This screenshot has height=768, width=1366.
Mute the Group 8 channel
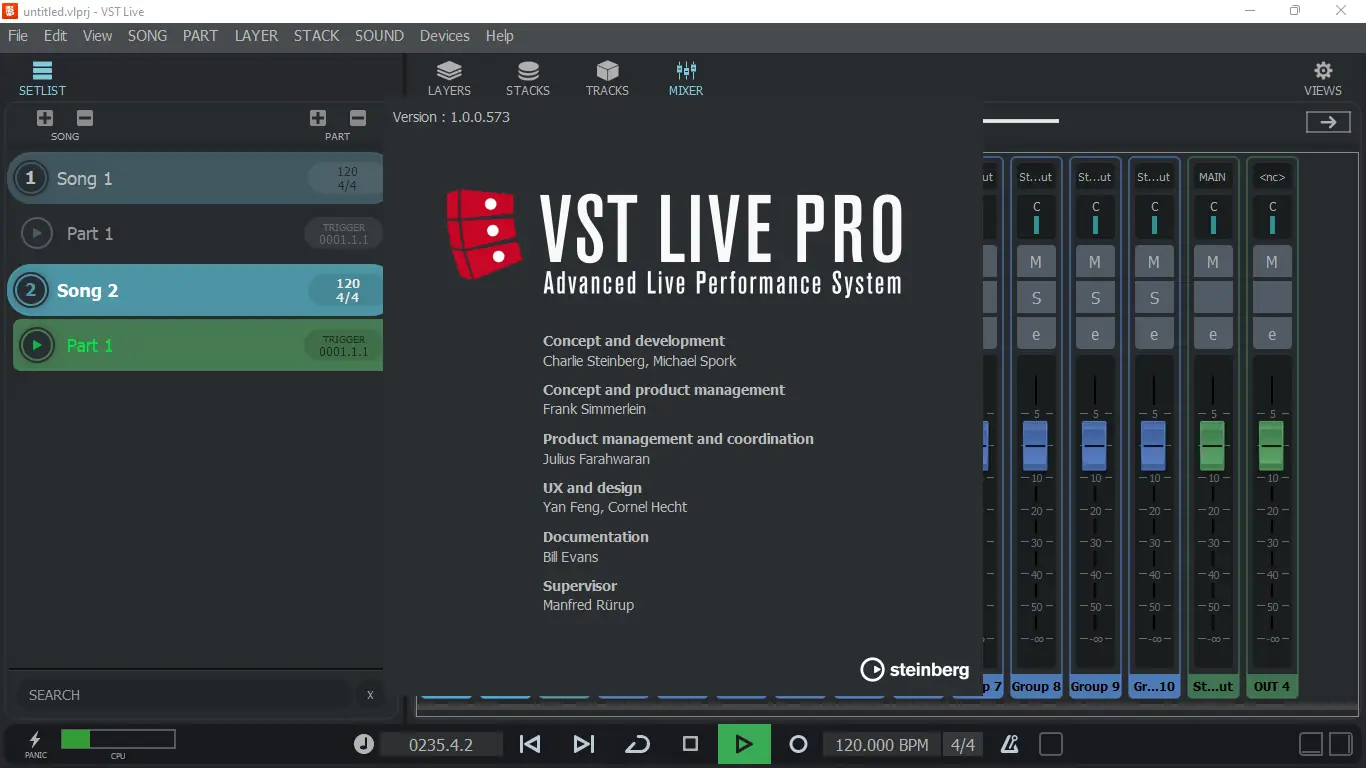pyautogui.click(x=1036, y=262)
